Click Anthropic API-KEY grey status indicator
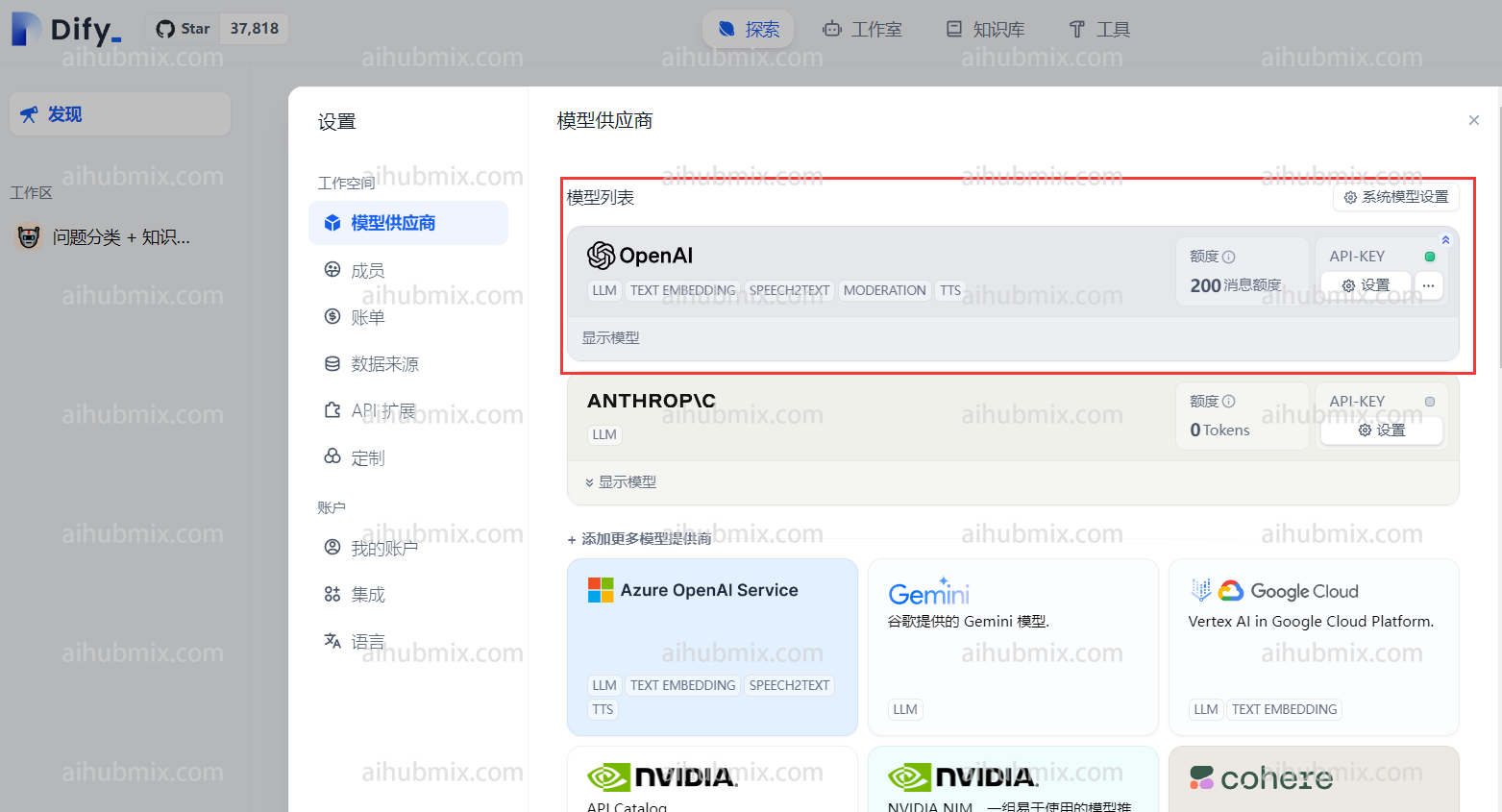This screenshot has width=1502, height=812. pos(1430,402)
